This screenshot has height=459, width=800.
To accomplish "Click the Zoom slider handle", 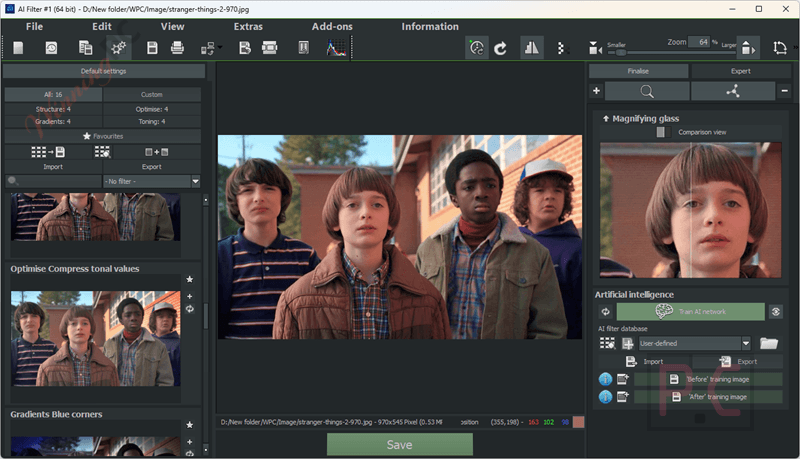I will click(620, 53).
